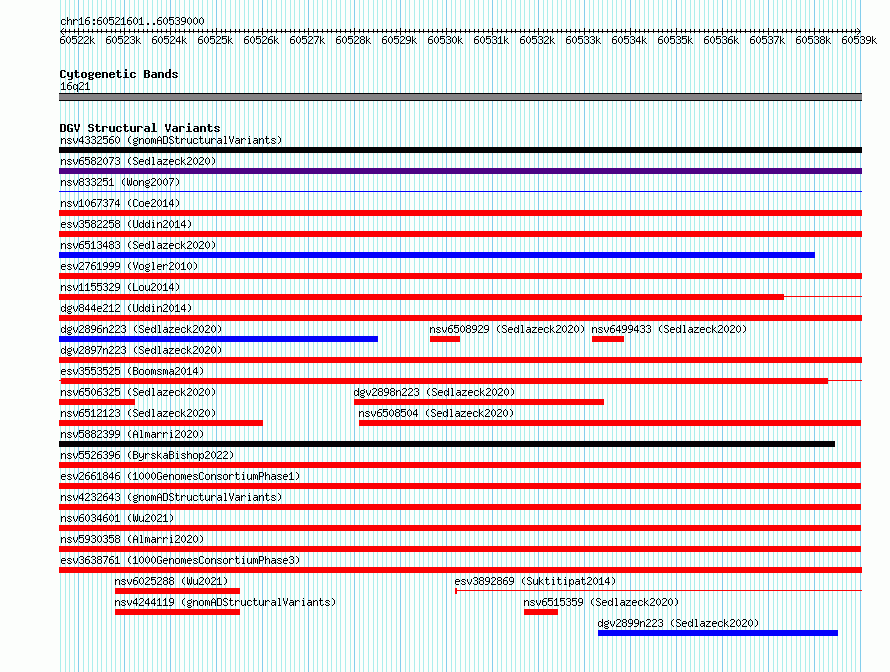Click the Cytogenetic Bands track title
The width and height of the screenshot is (890, 672).
(x=119, y=74)
